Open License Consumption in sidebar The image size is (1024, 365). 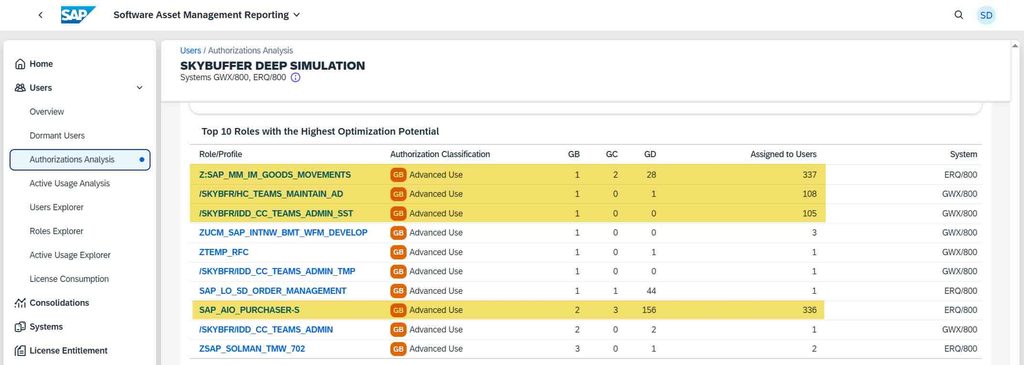coord(69,279)
